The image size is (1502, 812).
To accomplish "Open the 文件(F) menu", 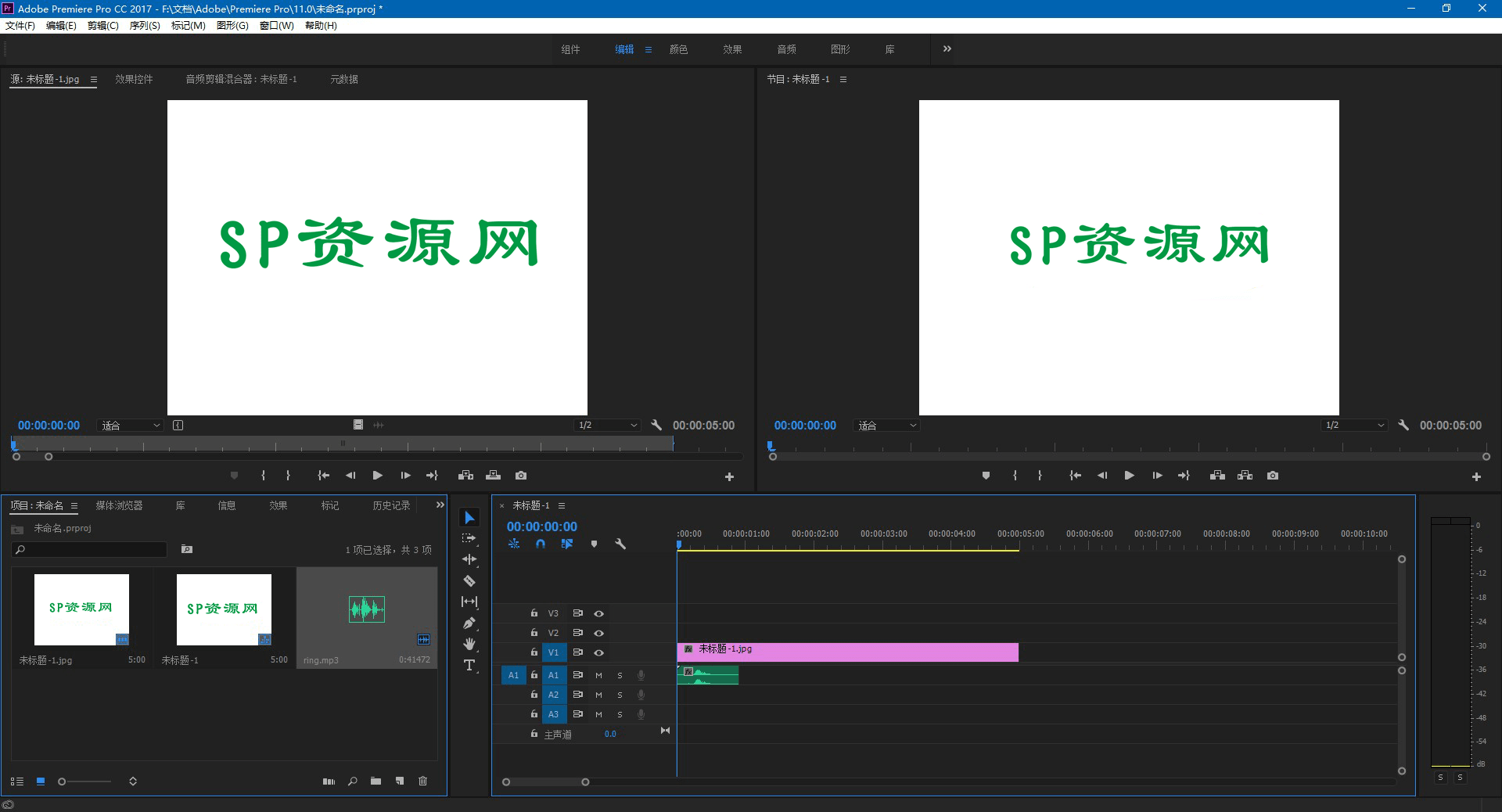I will coord(20,25).
